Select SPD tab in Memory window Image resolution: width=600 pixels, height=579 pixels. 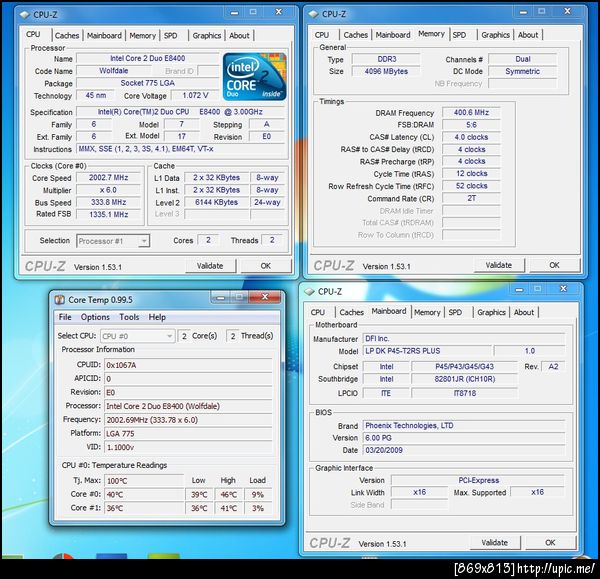click(459, 35)
